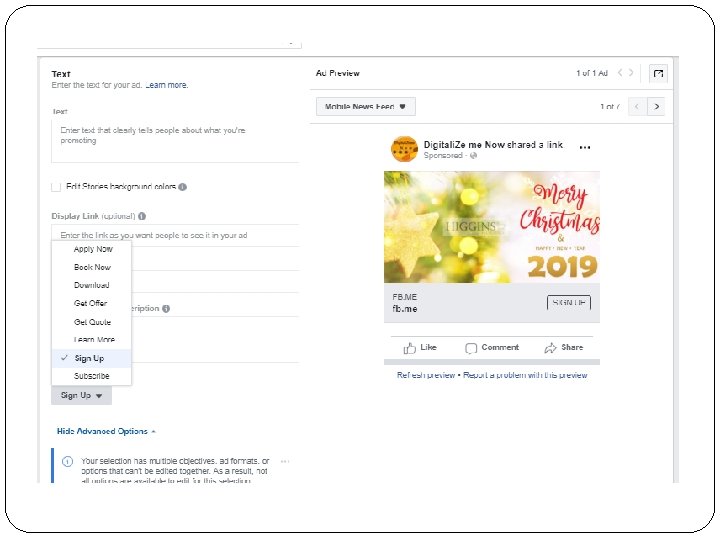Open ad preview in new window icon

click(658, 73)
